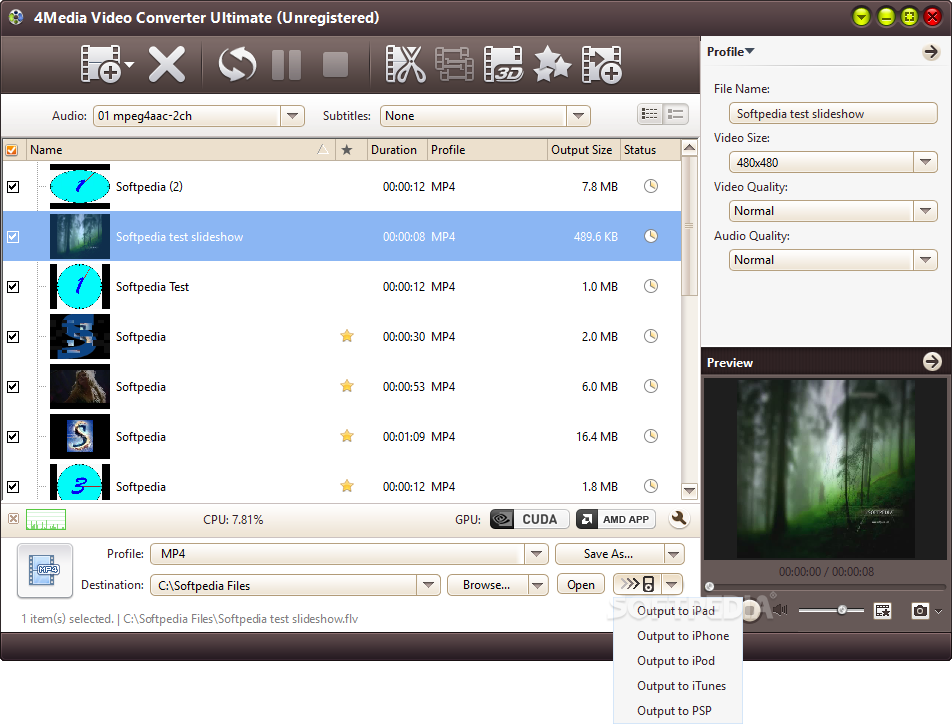Click output to device arrow icon

point(638,584)
